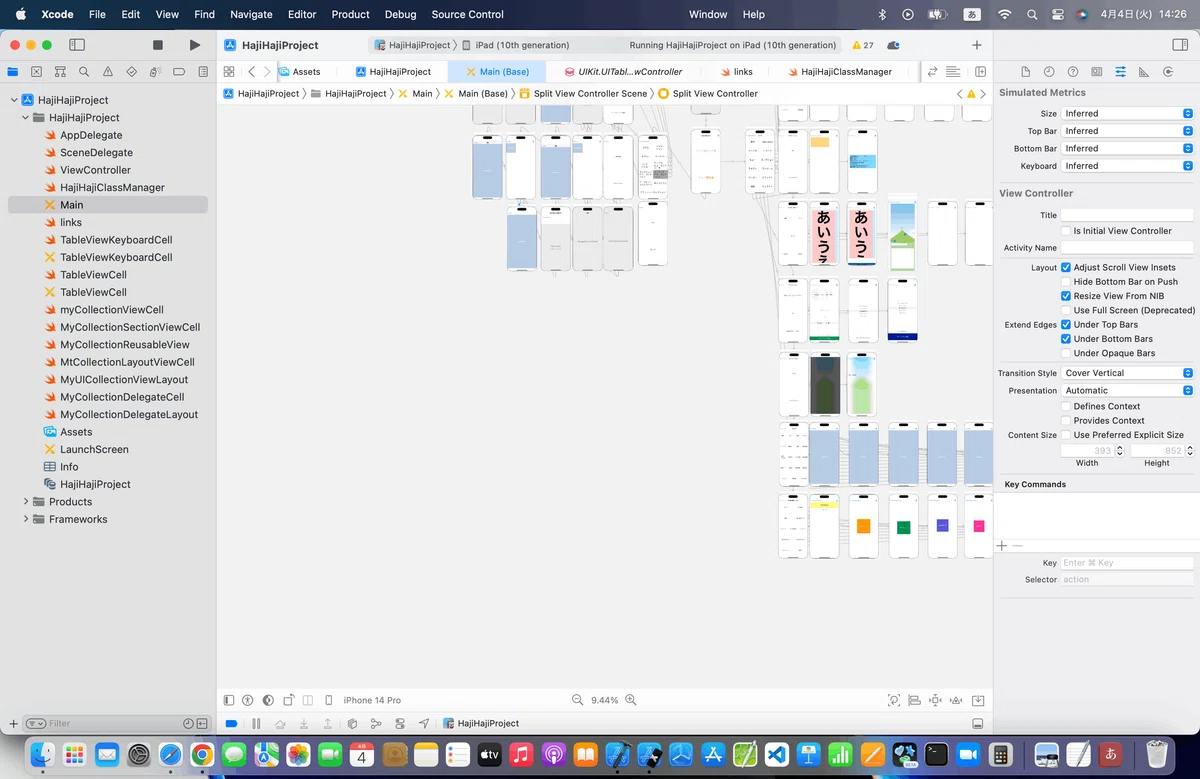Open the Issue navigator warning-triangle icon

pyautogui.click(x=107, y=72)
